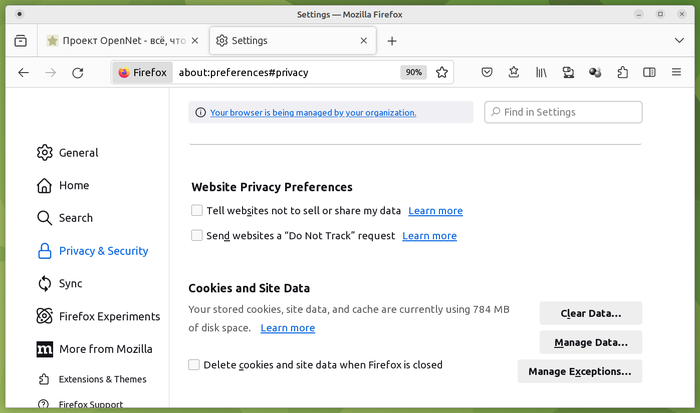Enable 'Tell websites not to sell or share my data'
This screenshot has width=700, height=413.
tap(196, 211)
